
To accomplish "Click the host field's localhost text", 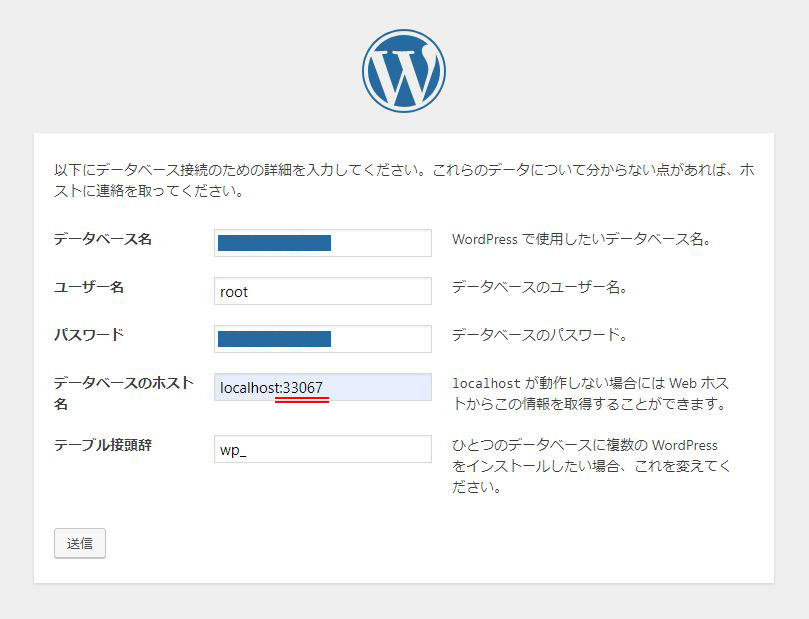I will [x=249, y=388].
